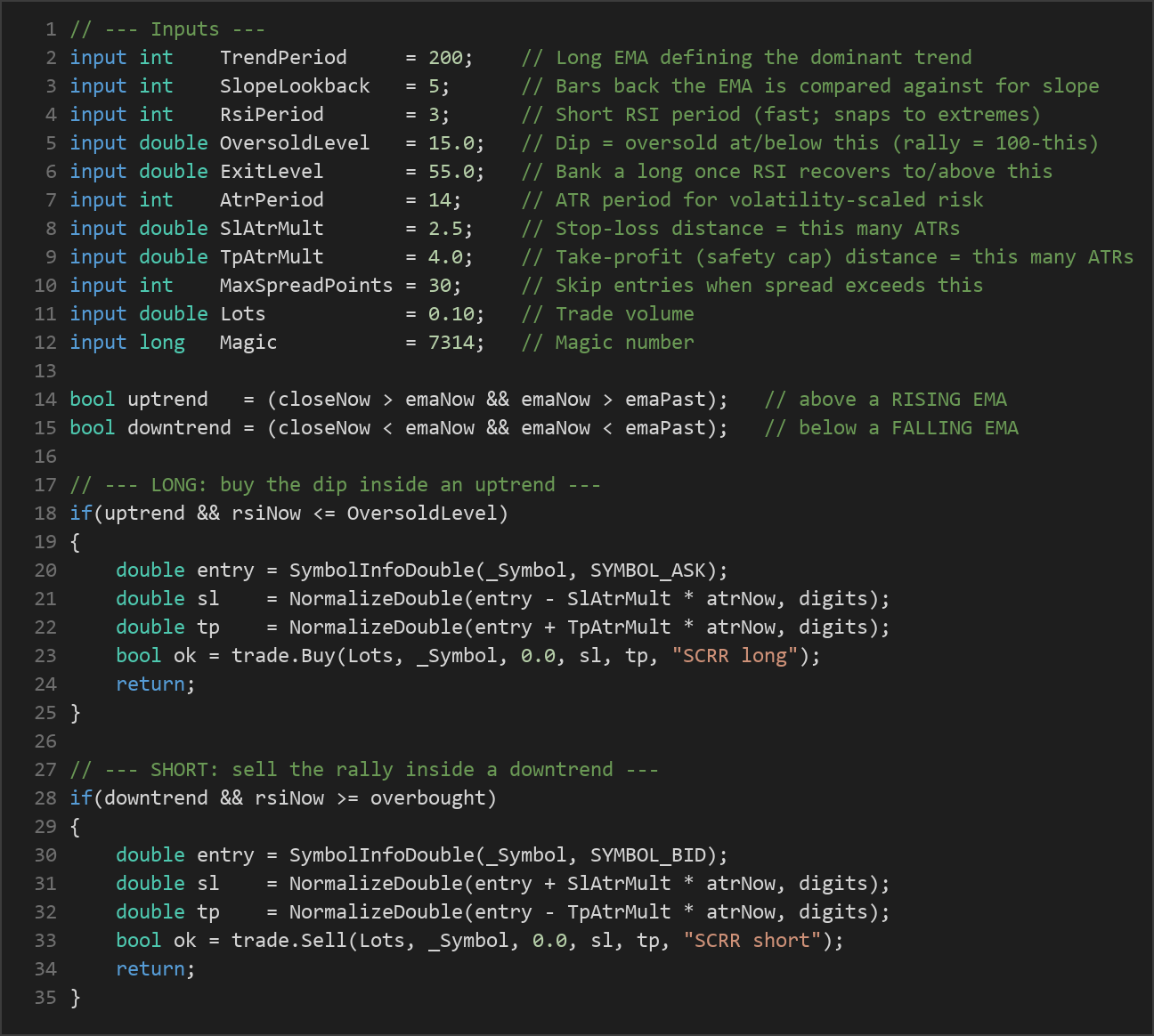
Task: Click the 'uptrend' variable on line 14
Action: point(167,400)
